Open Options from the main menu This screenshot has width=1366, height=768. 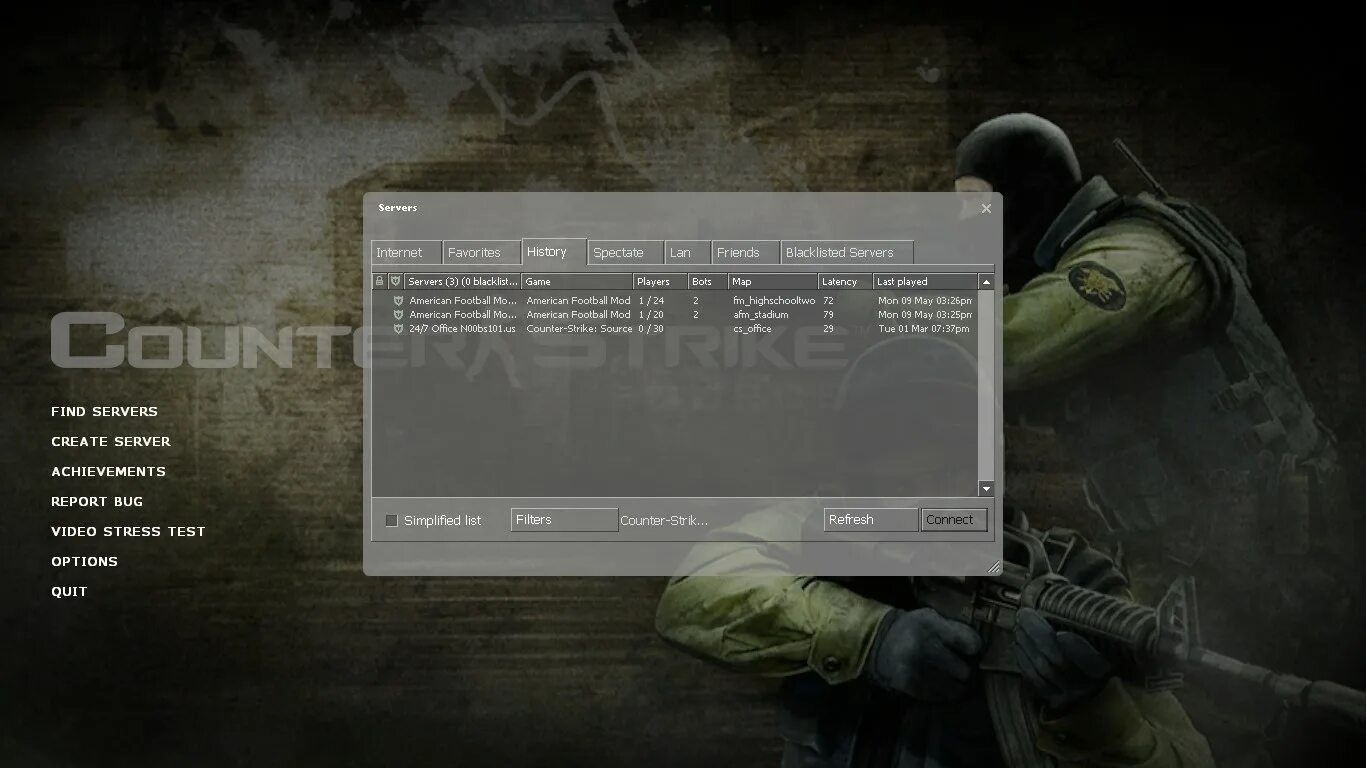click(x=85, y=561)
